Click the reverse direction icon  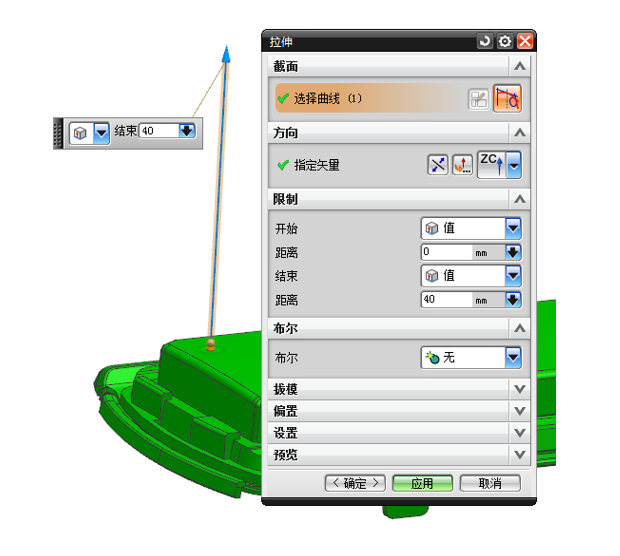click(x=438, y=165)
